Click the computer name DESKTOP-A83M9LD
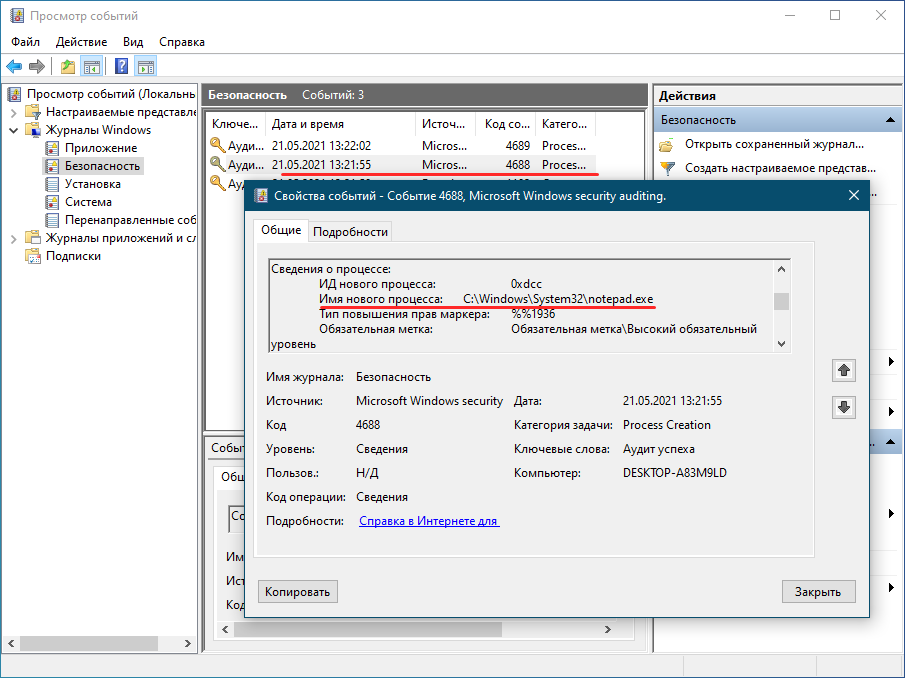The width and height of the screenshot is (905, 678). (675, 473)
